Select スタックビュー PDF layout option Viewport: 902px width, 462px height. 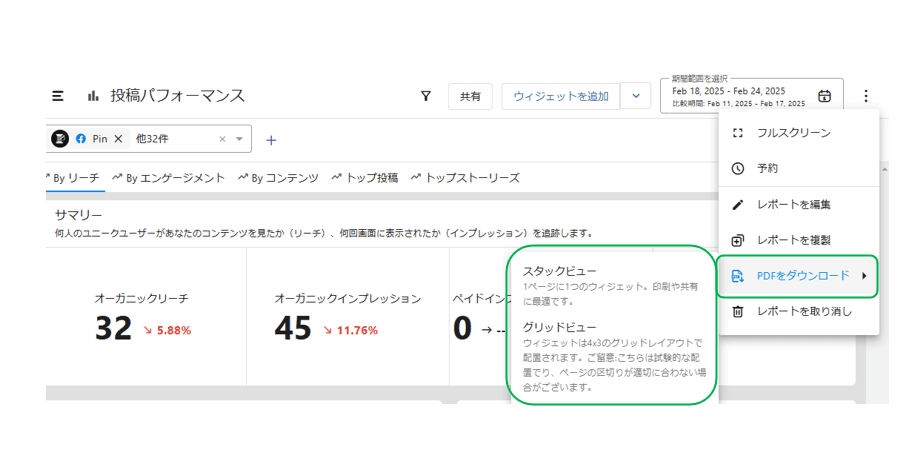tap(559, 271)
